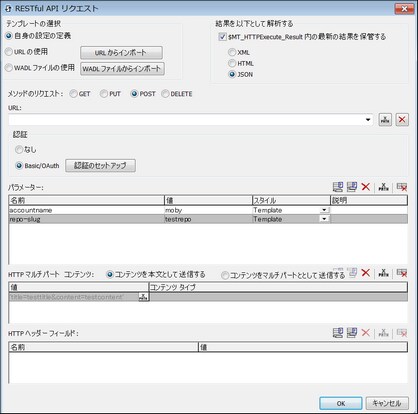Viewport: 418px width, 414px height.
Task: Open the Template style dropdown for accountname row
Action: (x=324, y=210)
